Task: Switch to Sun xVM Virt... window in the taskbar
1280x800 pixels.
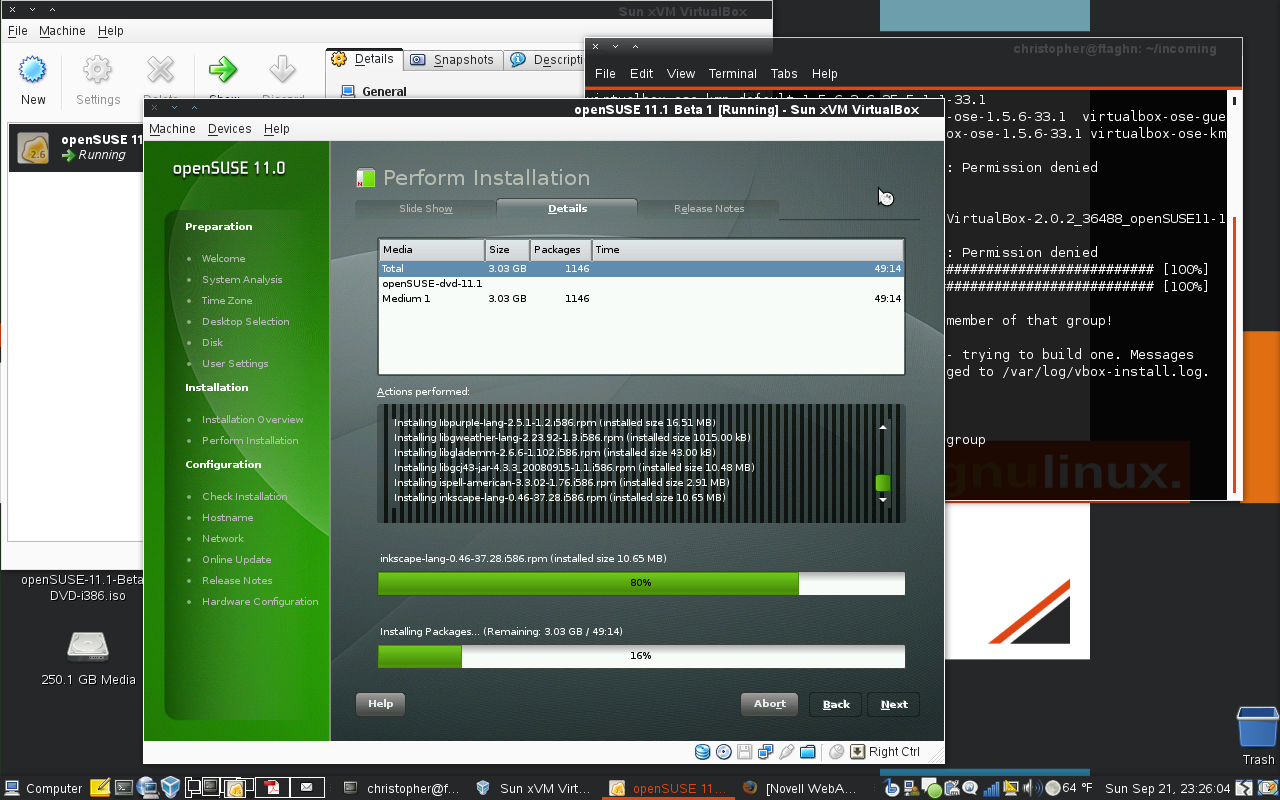Action: coord(534,788)
